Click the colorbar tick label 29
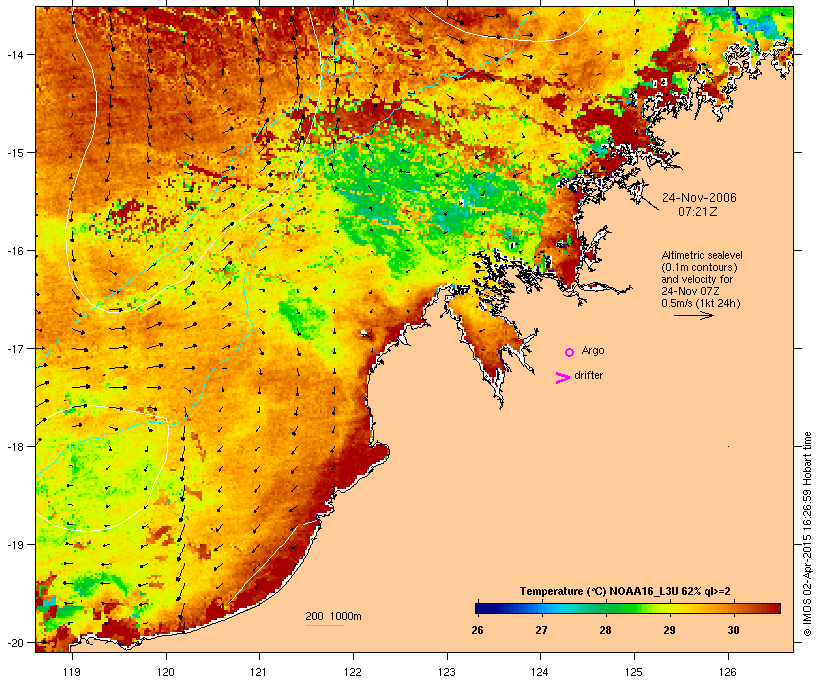820x680 pixels. click(x=669, y=630)
